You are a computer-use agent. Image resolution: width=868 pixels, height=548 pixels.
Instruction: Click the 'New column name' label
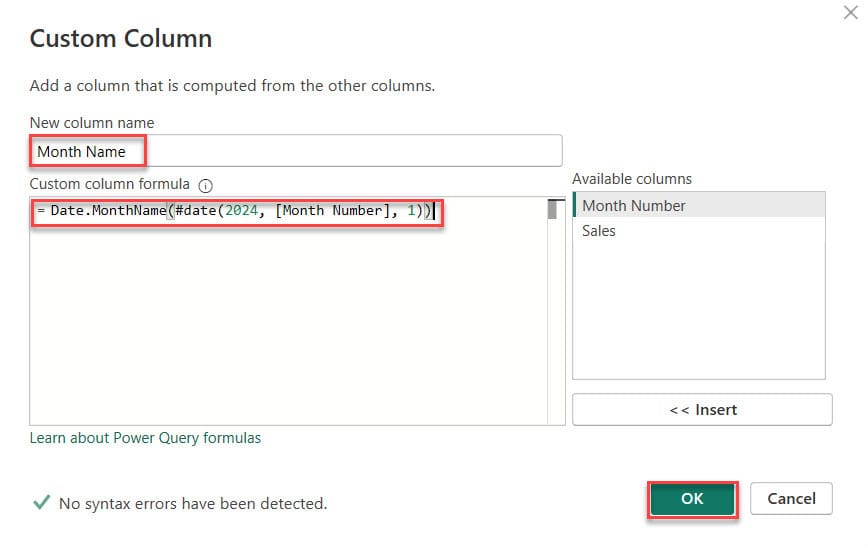click(x=92, y=123)
